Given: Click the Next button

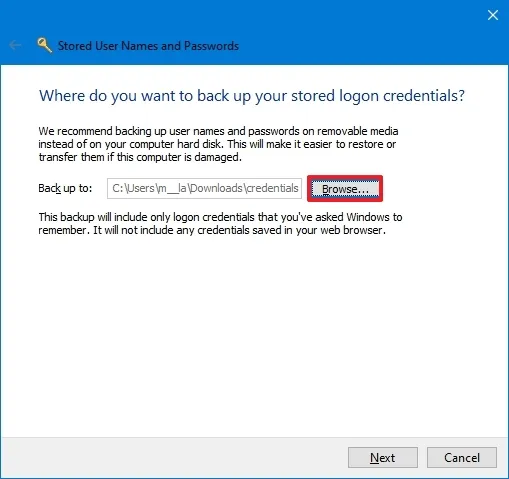Looking at the screenshot, I should pyautogui.click(x=383, y=458).
